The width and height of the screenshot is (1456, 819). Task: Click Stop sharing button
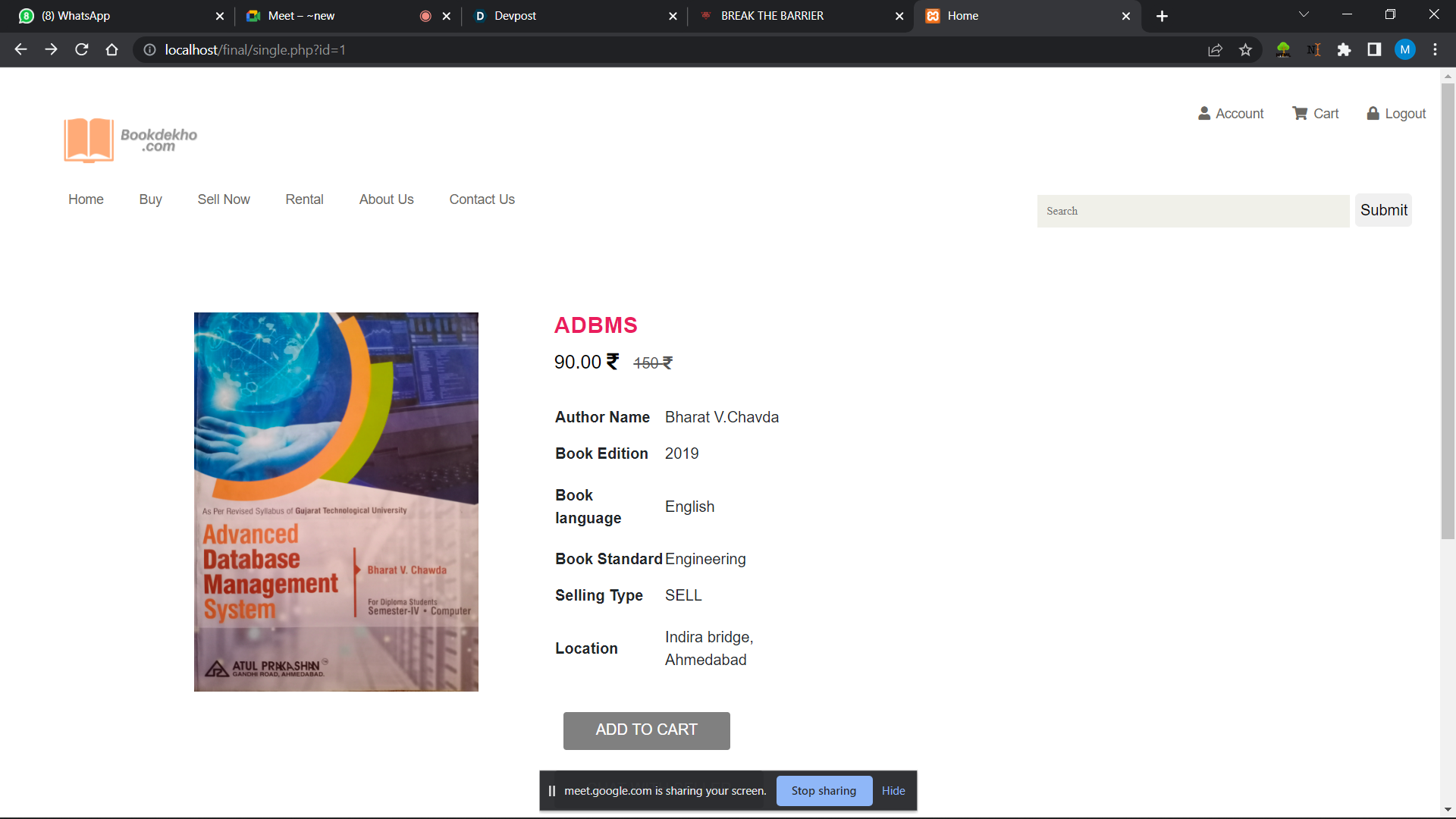pos(824,791)
